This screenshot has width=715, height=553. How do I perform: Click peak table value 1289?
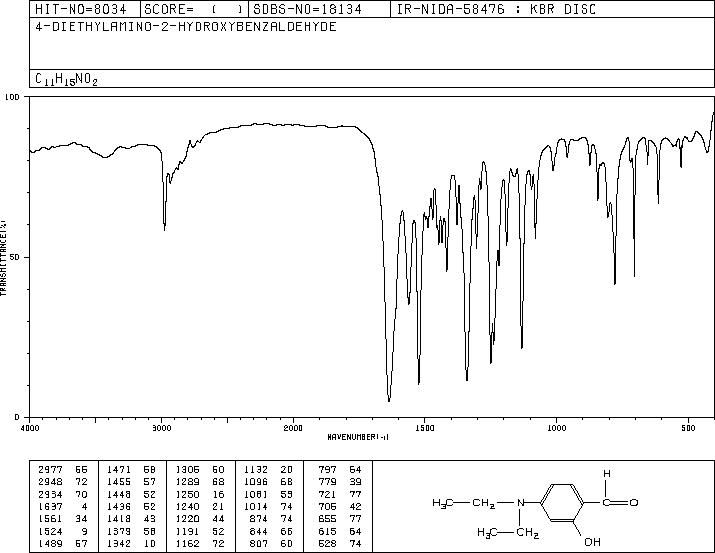(187, 482)
